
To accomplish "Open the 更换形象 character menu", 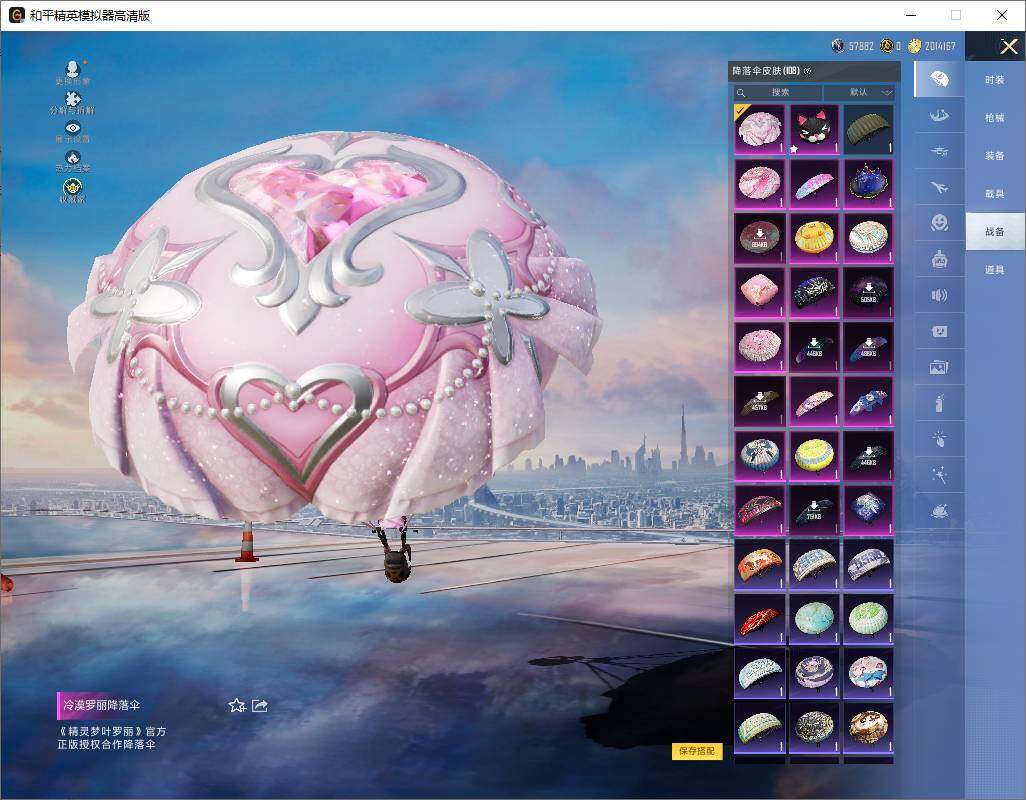I will click(x=72, y=70).
